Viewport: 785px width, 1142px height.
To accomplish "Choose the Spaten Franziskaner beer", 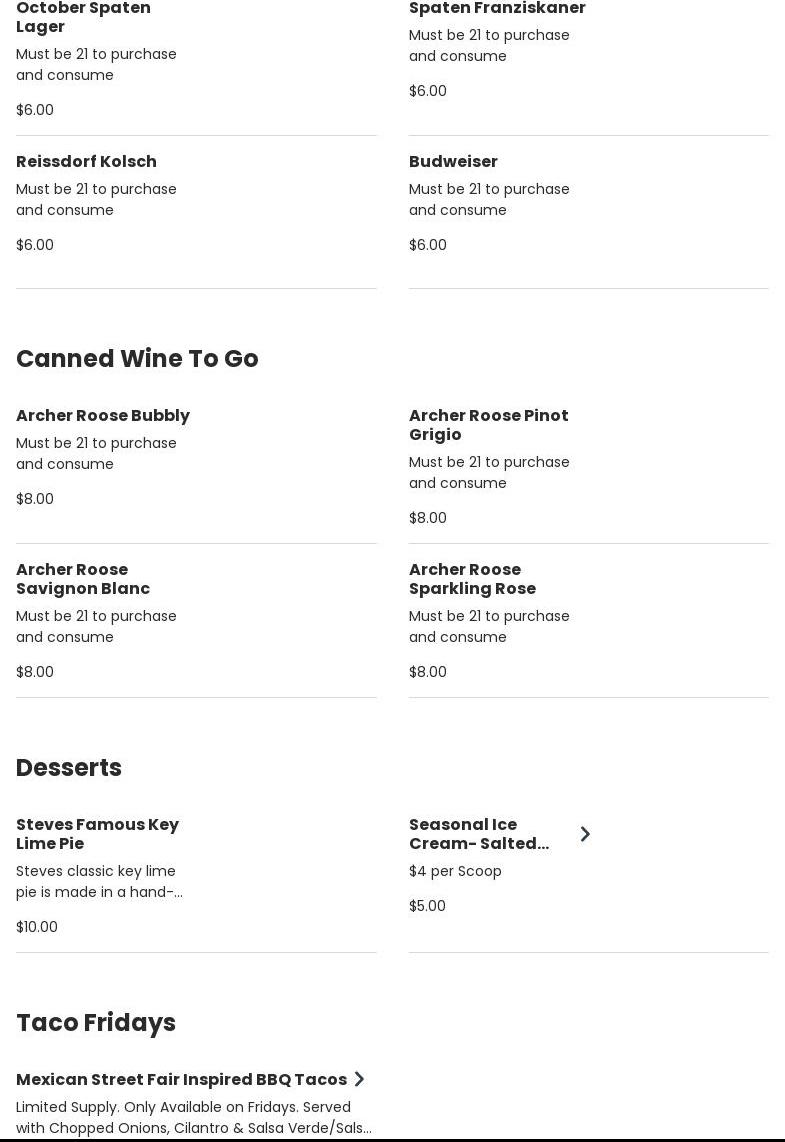I will click(497, 9).
